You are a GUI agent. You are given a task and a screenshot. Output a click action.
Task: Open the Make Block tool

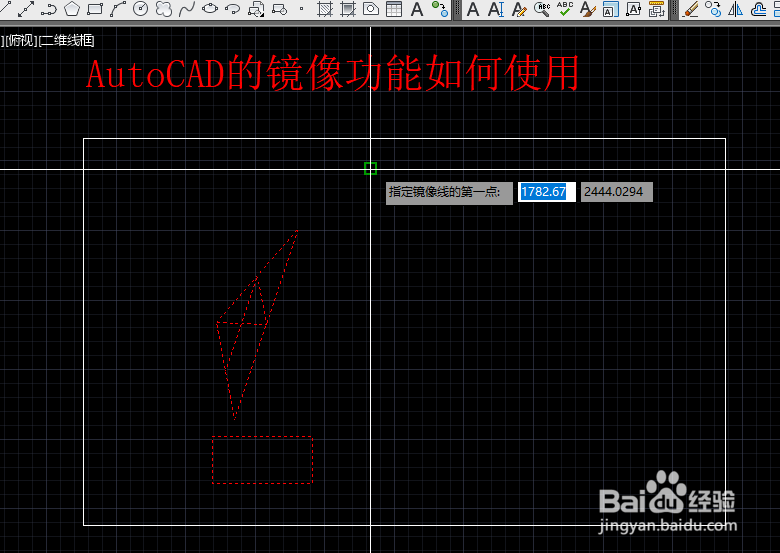point(279,9)
